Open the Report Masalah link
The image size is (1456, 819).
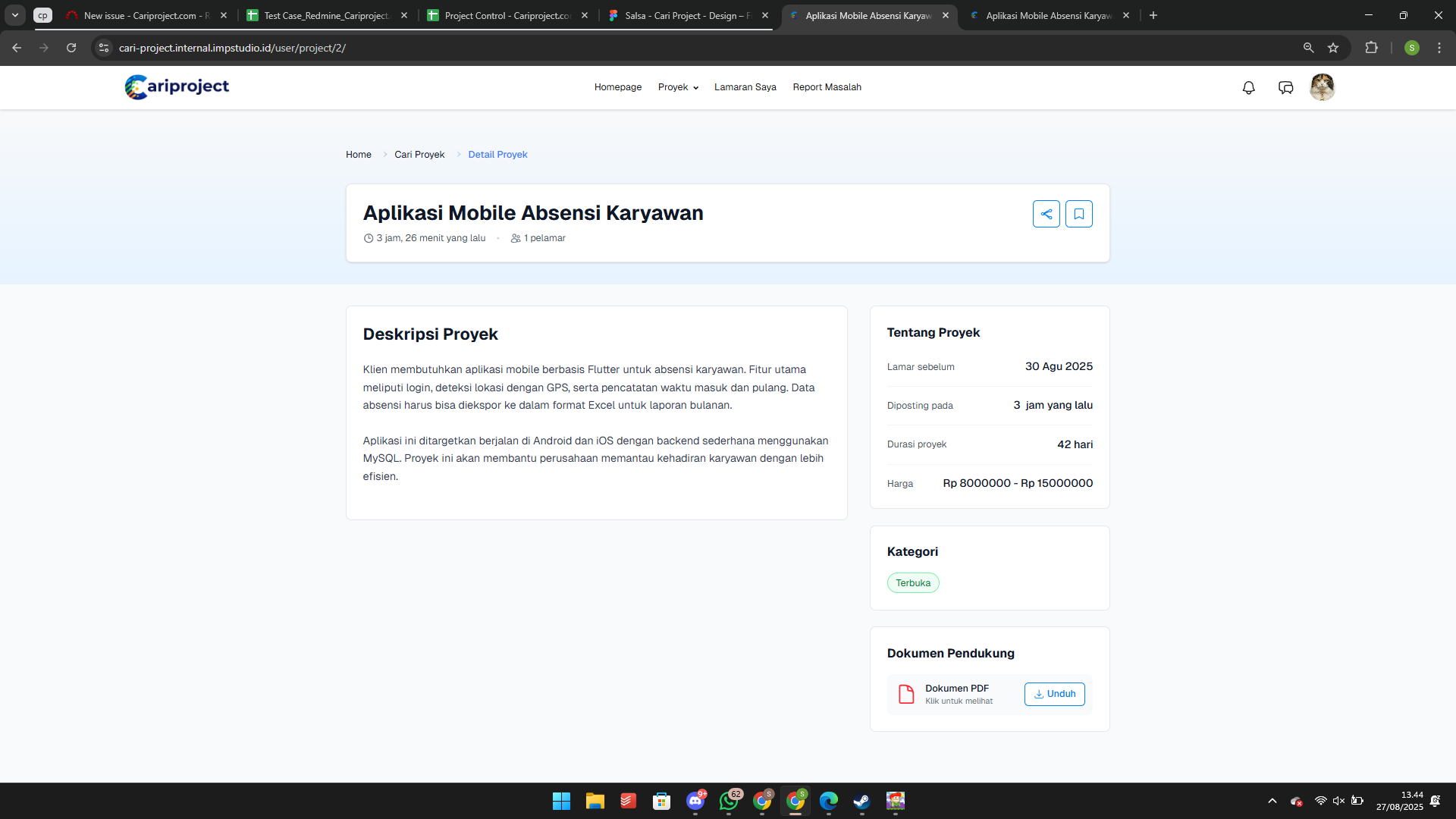coord(827,87)
